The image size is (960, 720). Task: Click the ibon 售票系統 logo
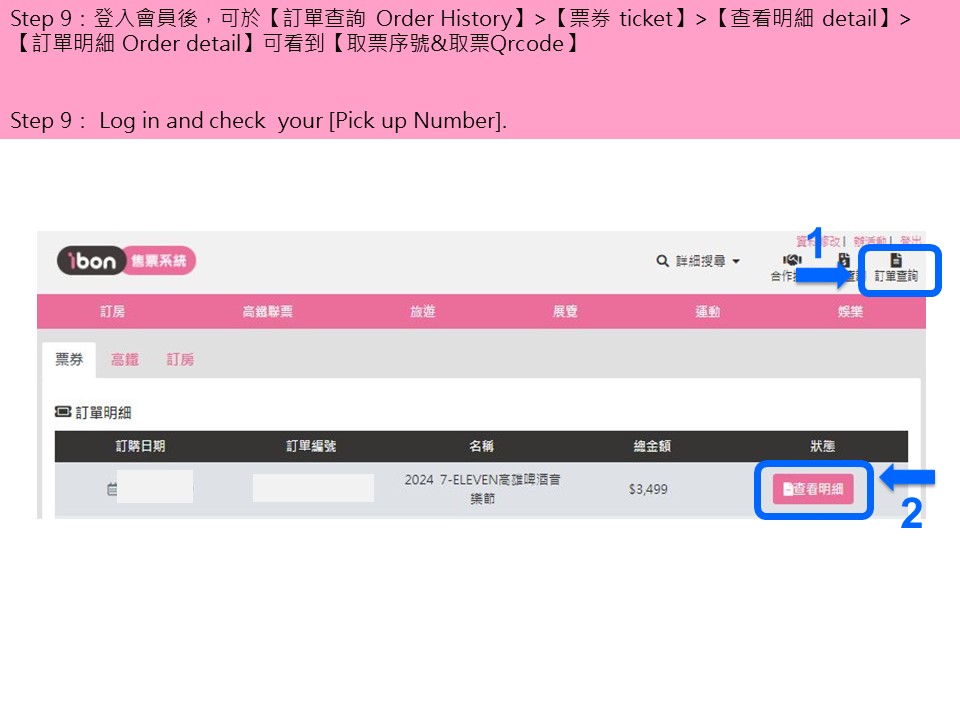[126, 261]
